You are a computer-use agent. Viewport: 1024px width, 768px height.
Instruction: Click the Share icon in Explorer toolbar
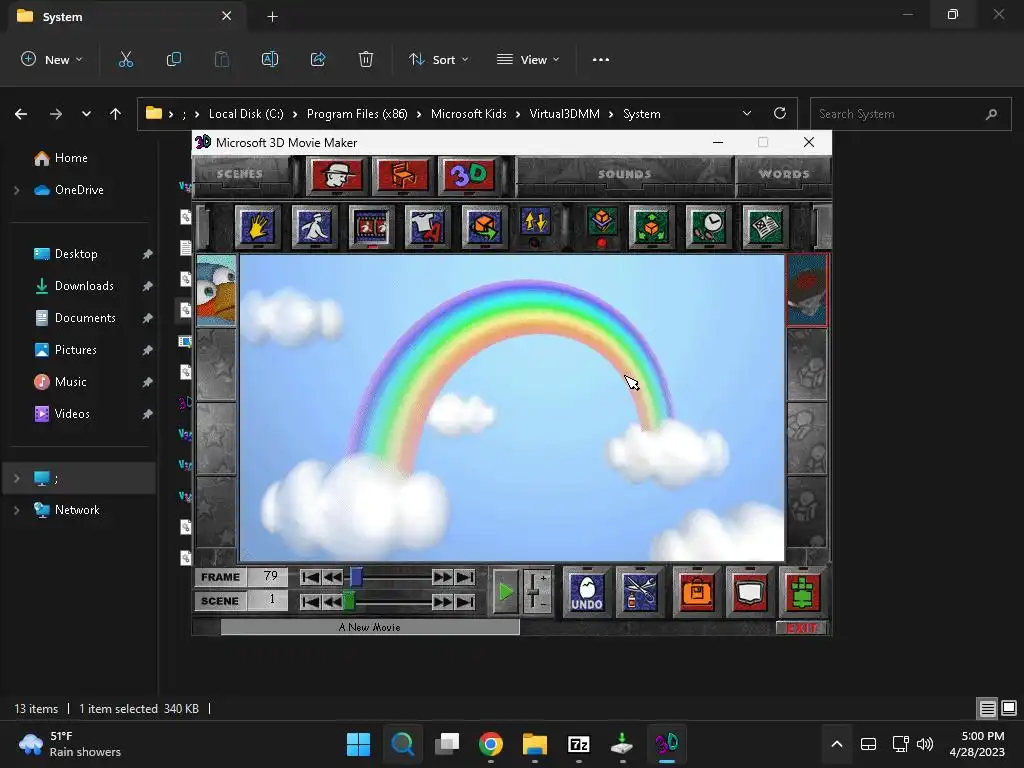[317, 59]
